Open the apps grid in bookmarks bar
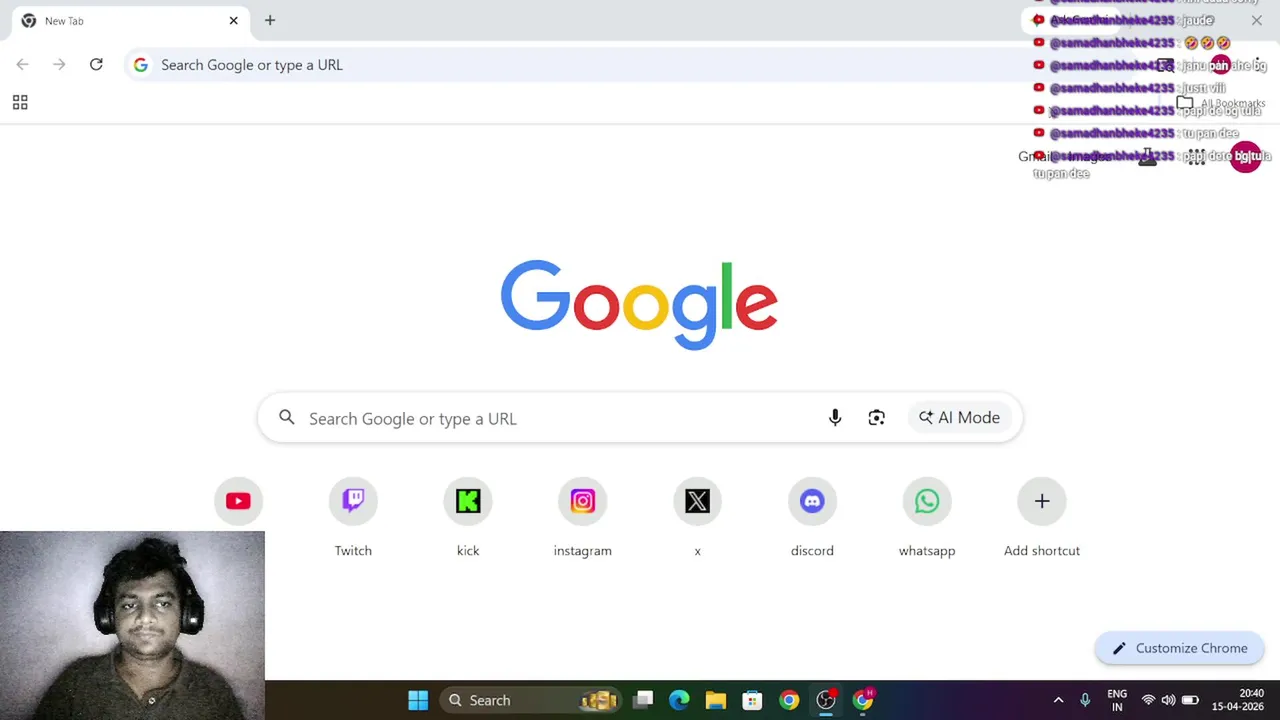 20,102
